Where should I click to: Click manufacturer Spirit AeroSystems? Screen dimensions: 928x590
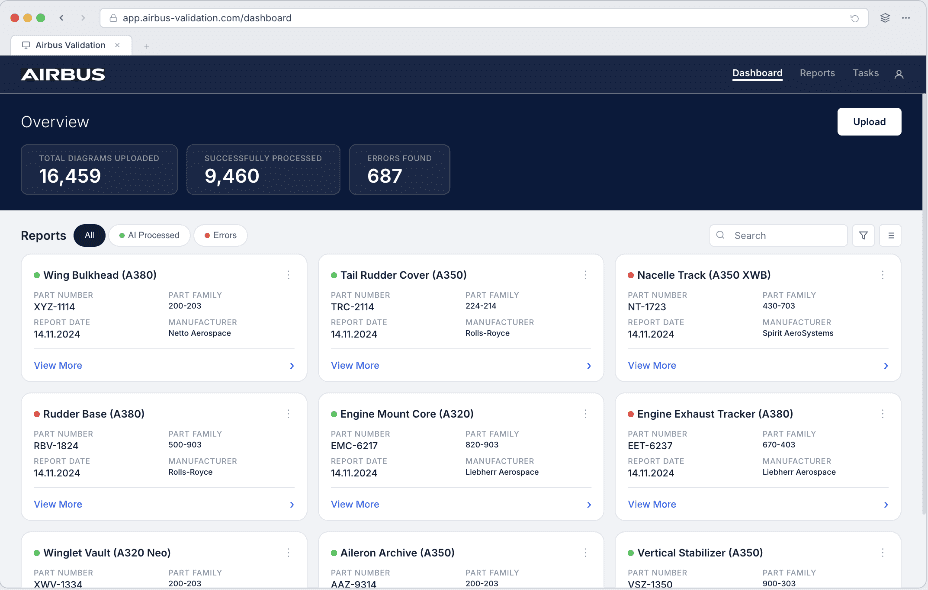[x=798, y=333]
